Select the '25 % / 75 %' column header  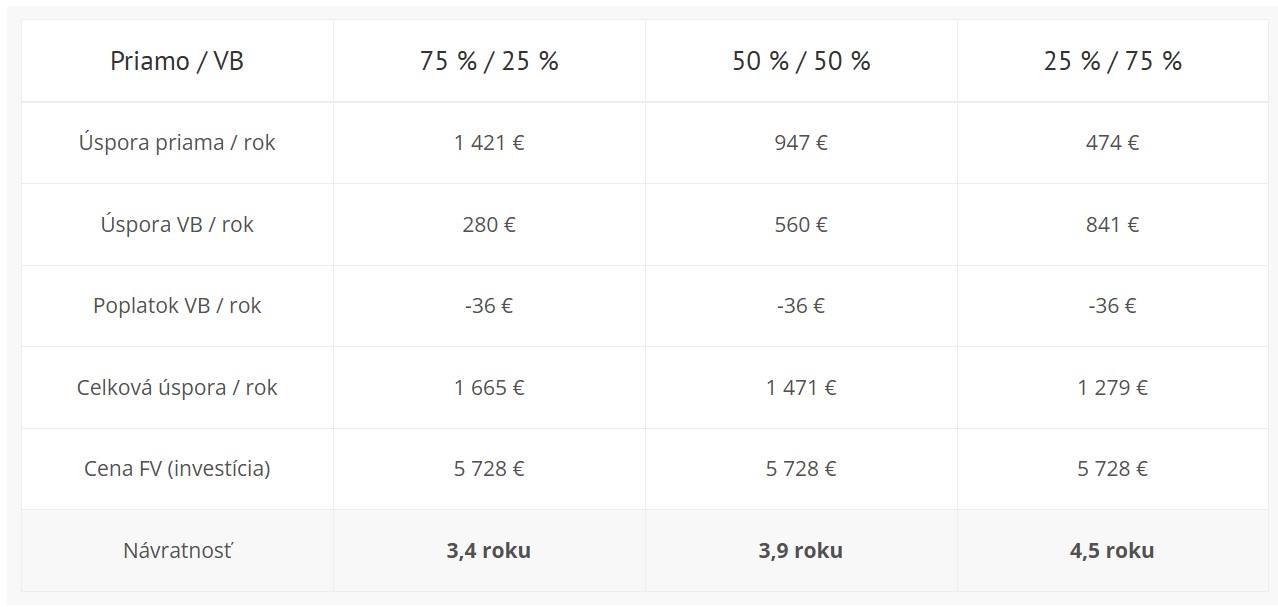pos(1113,61)
